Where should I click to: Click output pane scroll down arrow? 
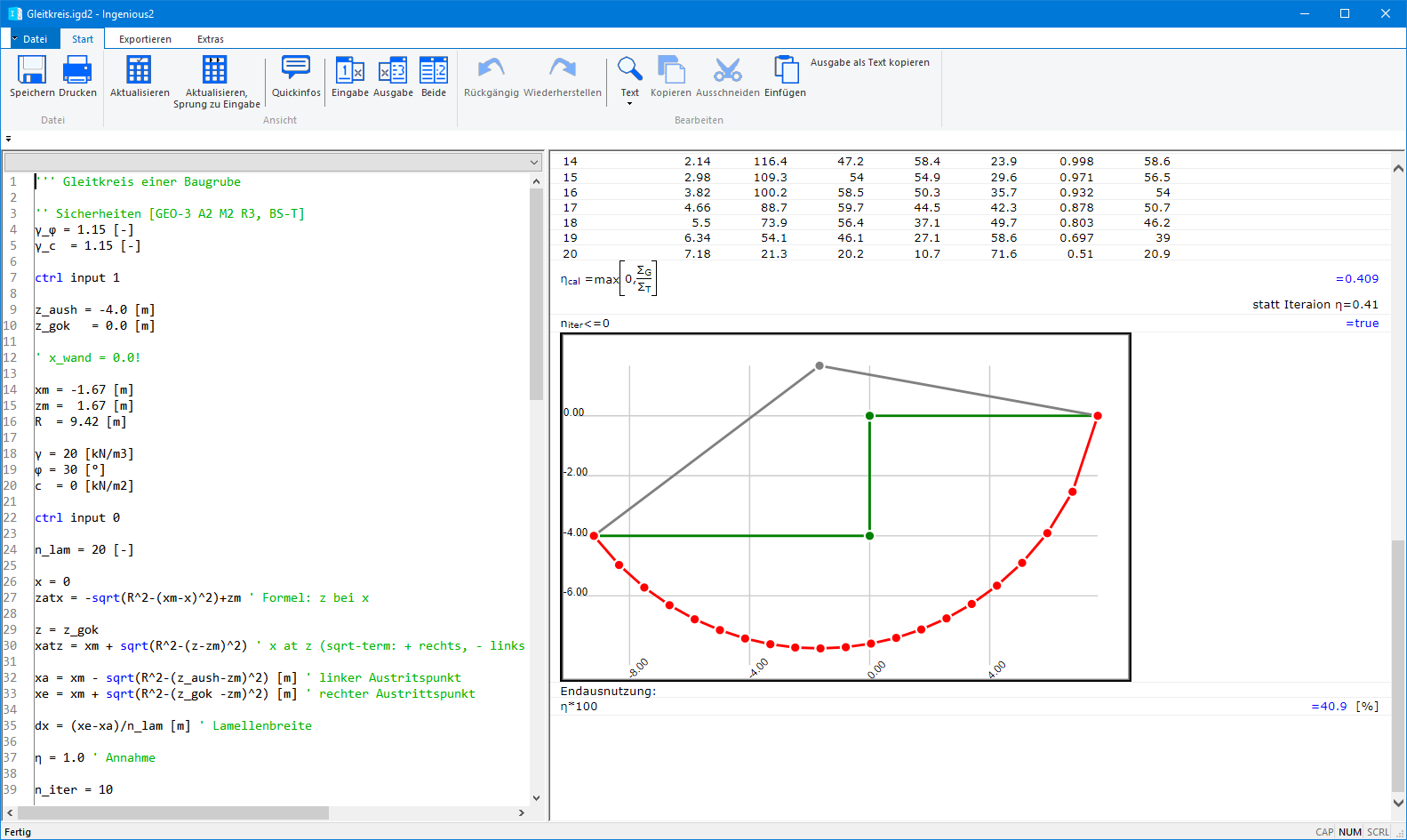(x=1398, y=802)
